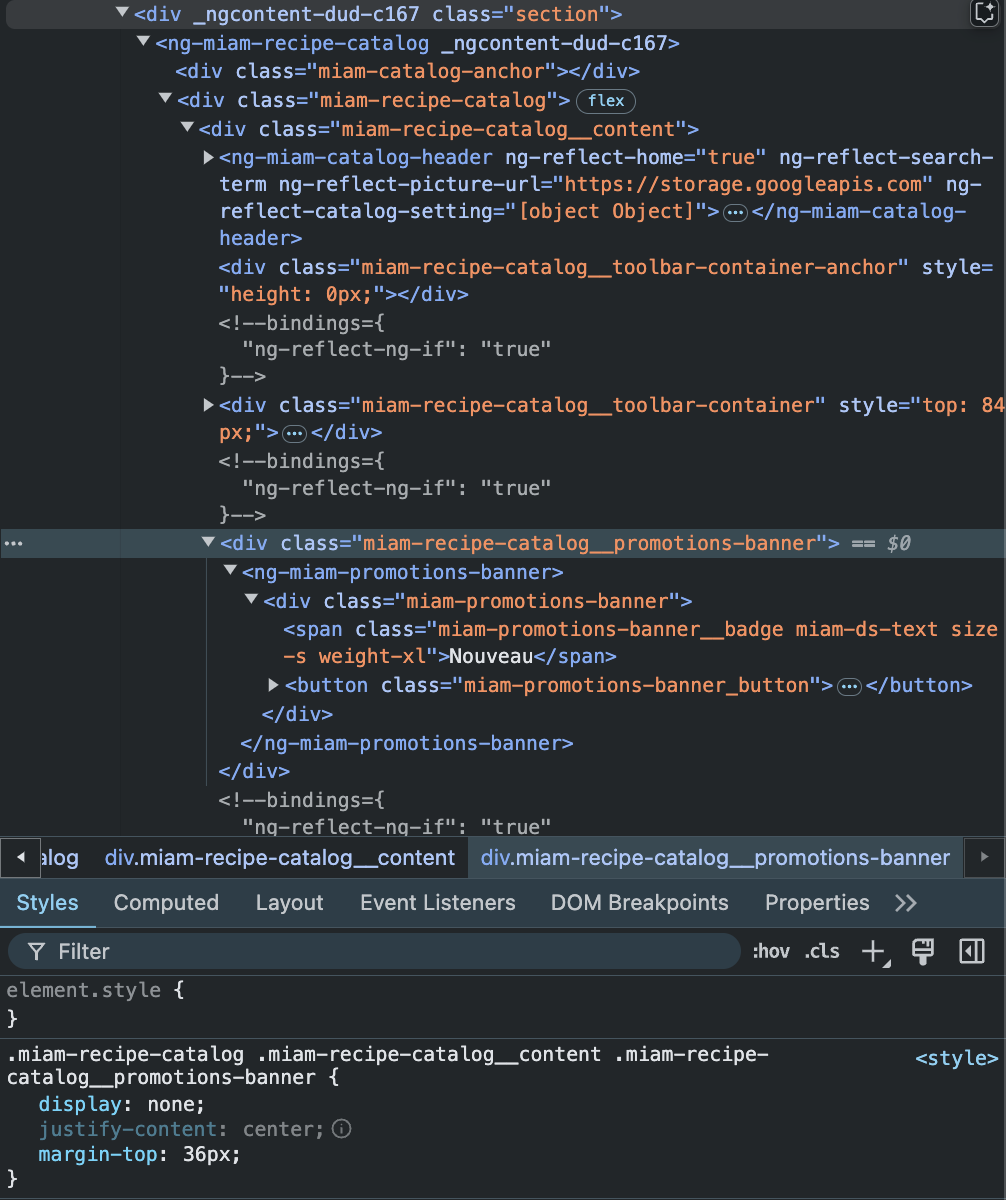Image resolution: width=1006 pixels, height=1200 pixels.
Task: Click the <style> source link in Styles pane
Action: point(956,1058)
